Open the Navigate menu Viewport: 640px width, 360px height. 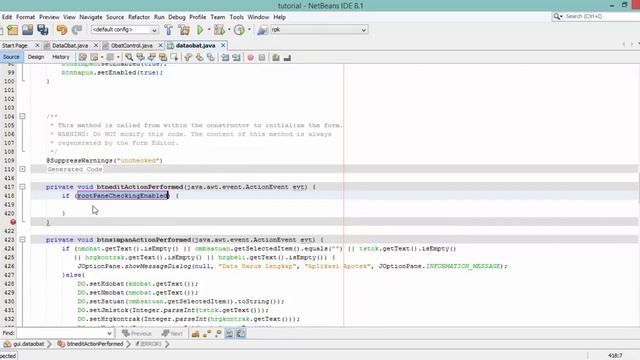pyautogui.click(x=91, y=17)
